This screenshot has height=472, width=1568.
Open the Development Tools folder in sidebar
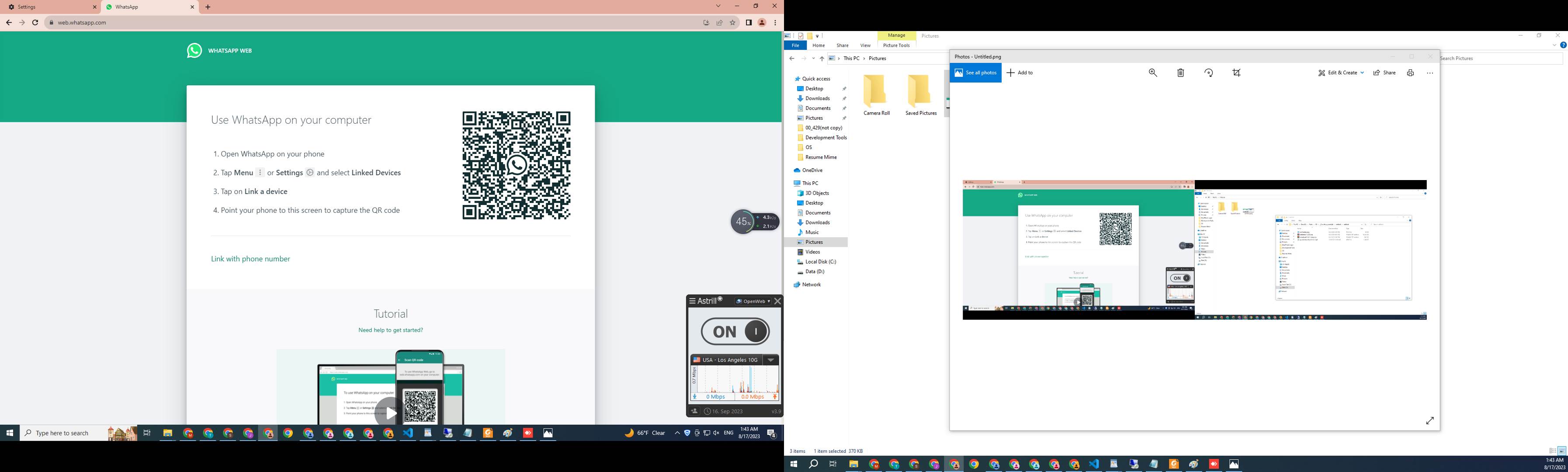(826, 138)
